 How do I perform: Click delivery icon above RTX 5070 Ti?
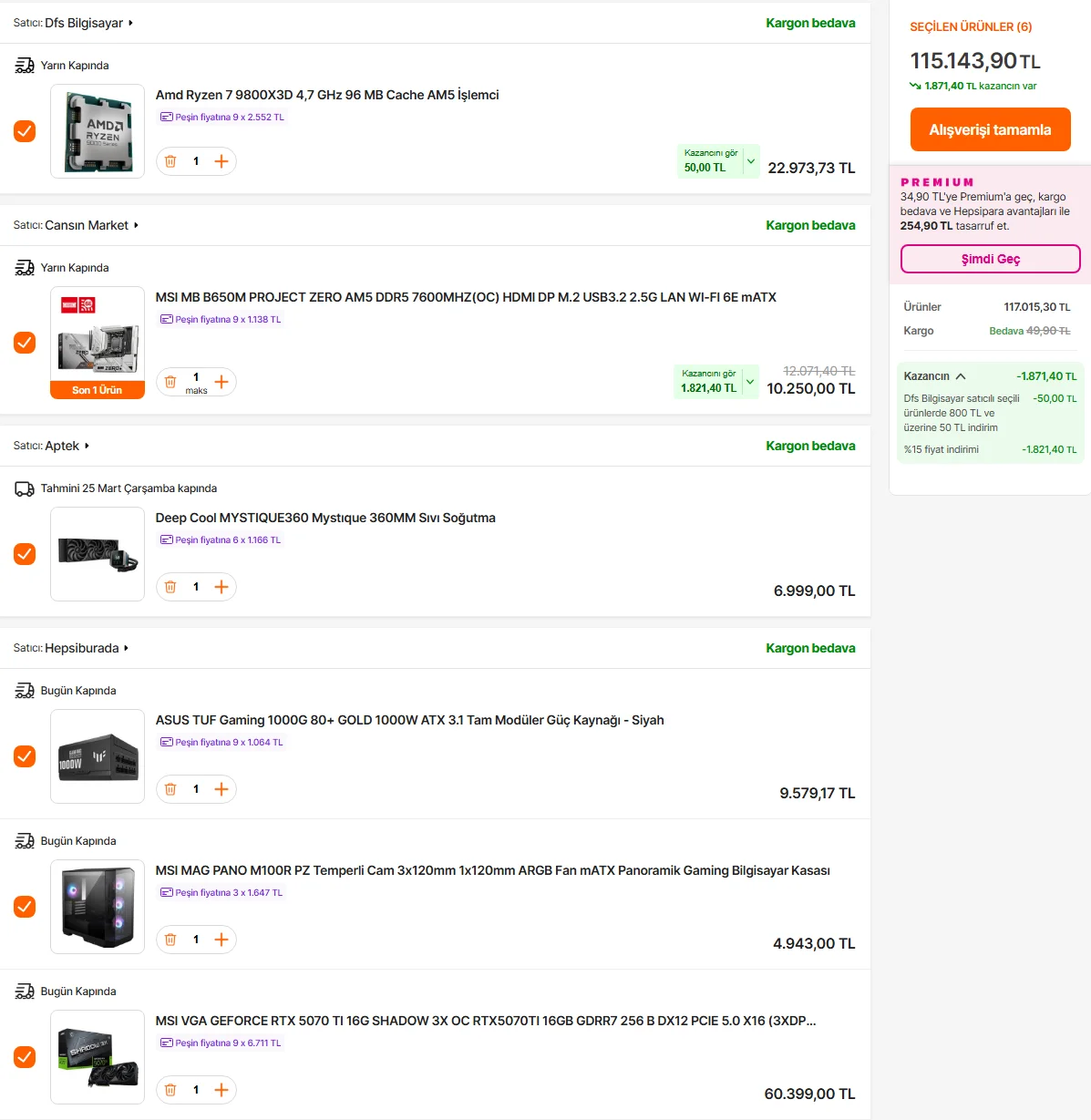[x=25, y=992]
